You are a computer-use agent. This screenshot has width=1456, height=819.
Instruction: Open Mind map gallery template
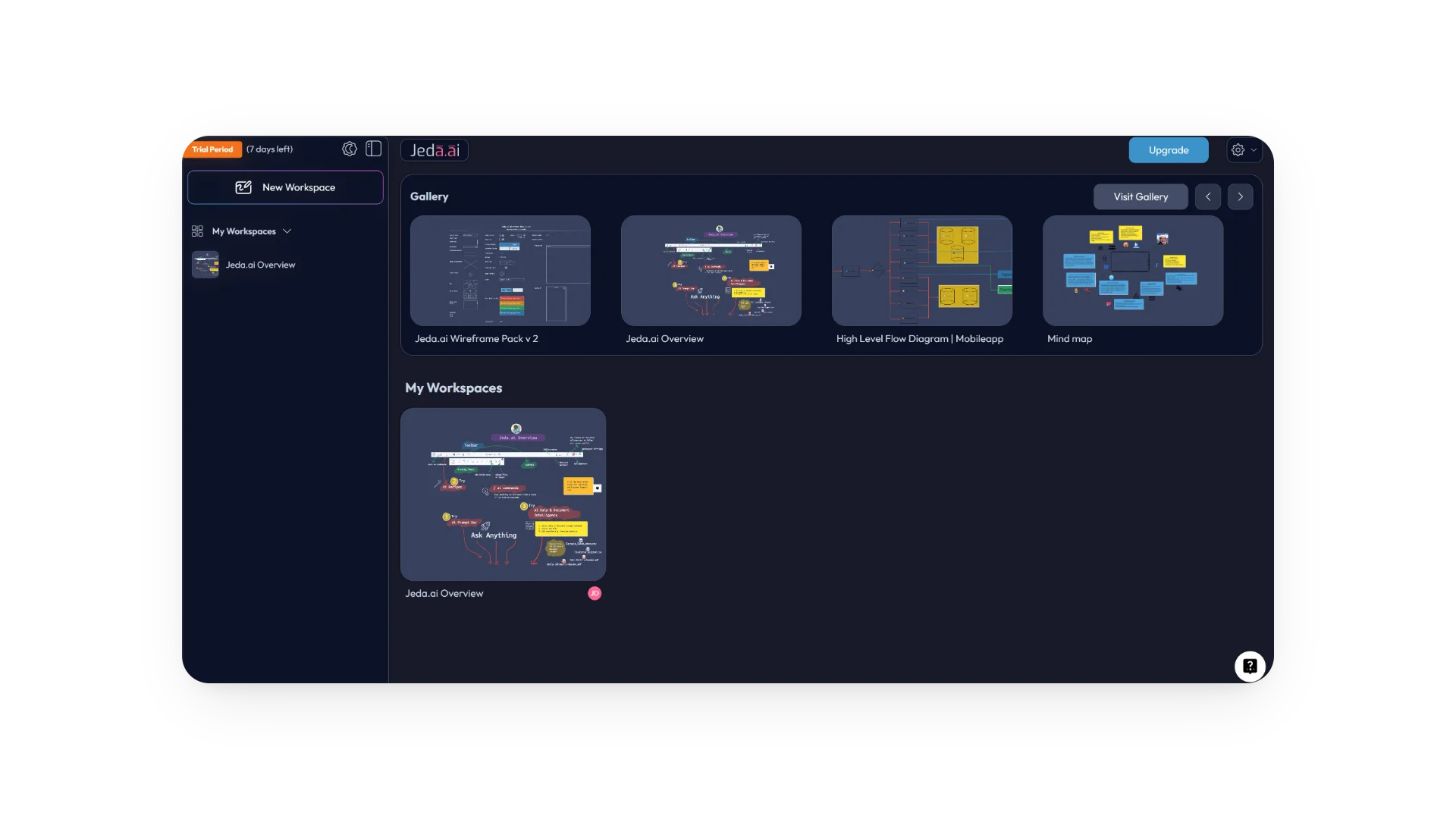click(1132, 271)
